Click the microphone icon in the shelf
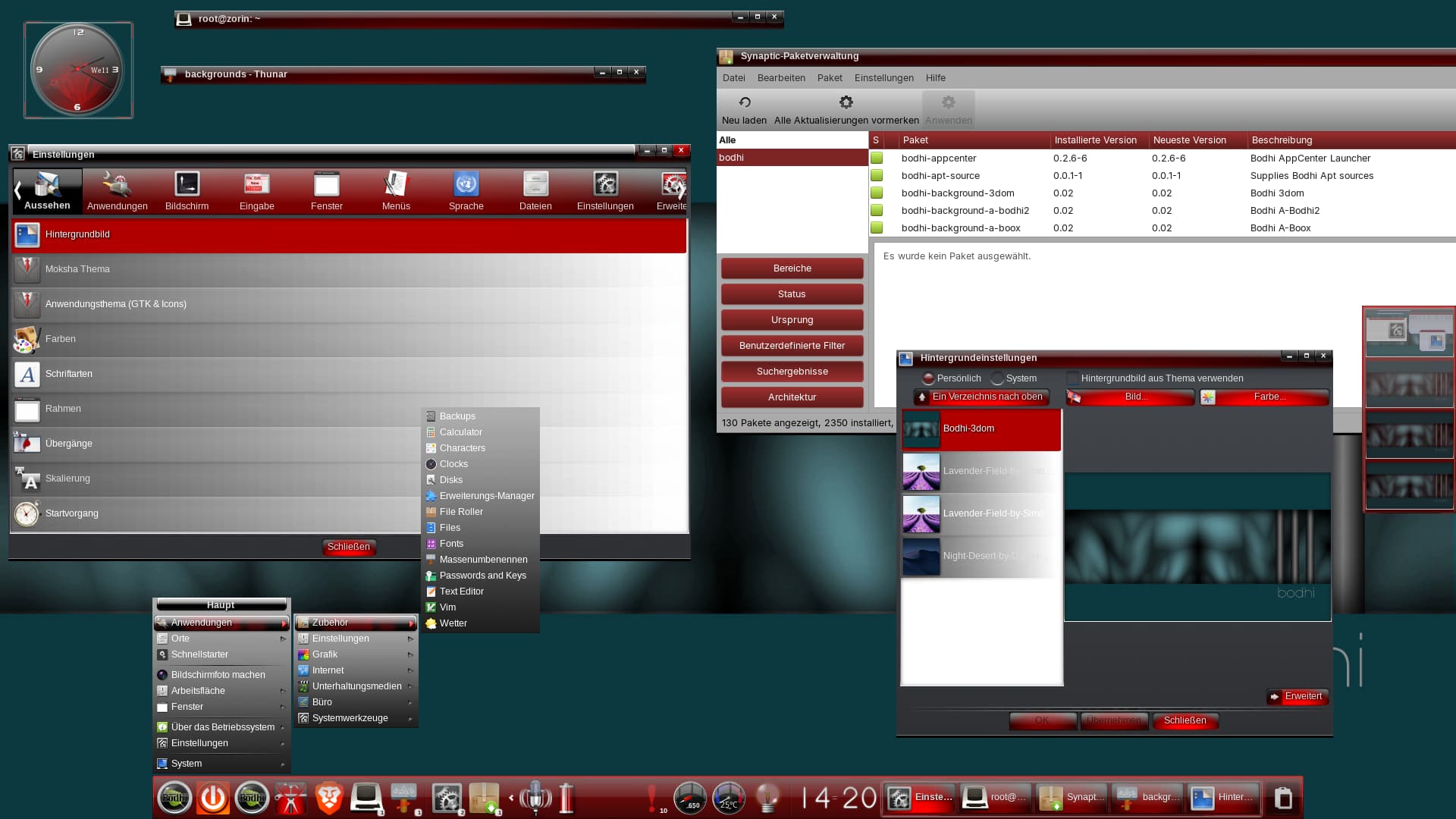Image resolution: width=1456 pixels, height=819 pixels. tap(535, 797)
